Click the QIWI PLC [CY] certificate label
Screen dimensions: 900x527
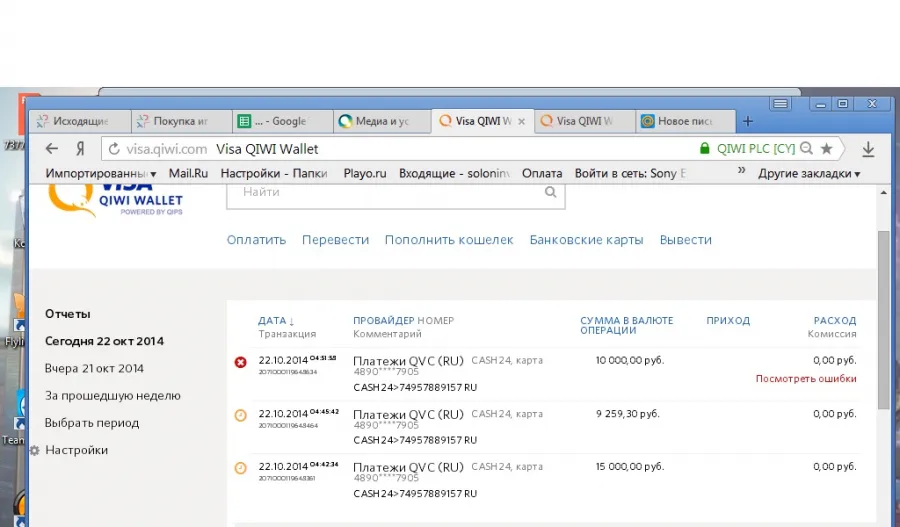pyautogui.click(x=756, y=149)
